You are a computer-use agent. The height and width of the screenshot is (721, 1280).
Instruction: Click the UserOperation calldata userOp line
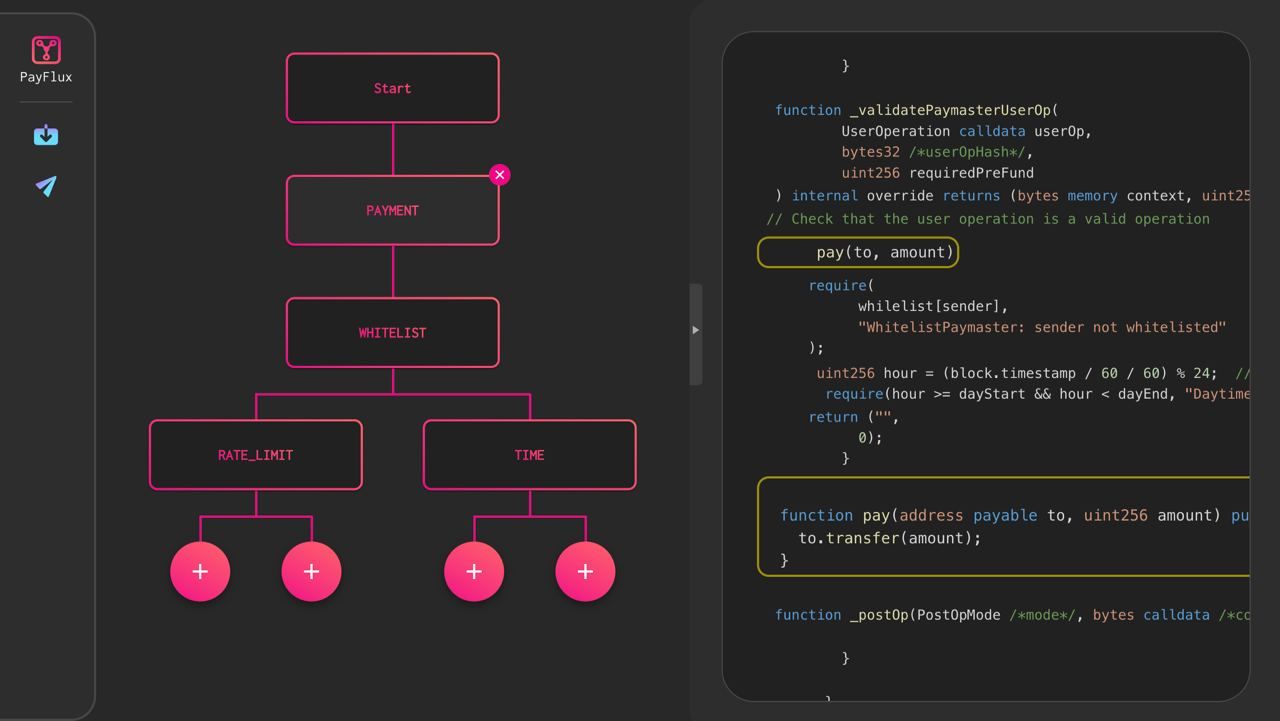pyautogui.click(x=966, y=131)
